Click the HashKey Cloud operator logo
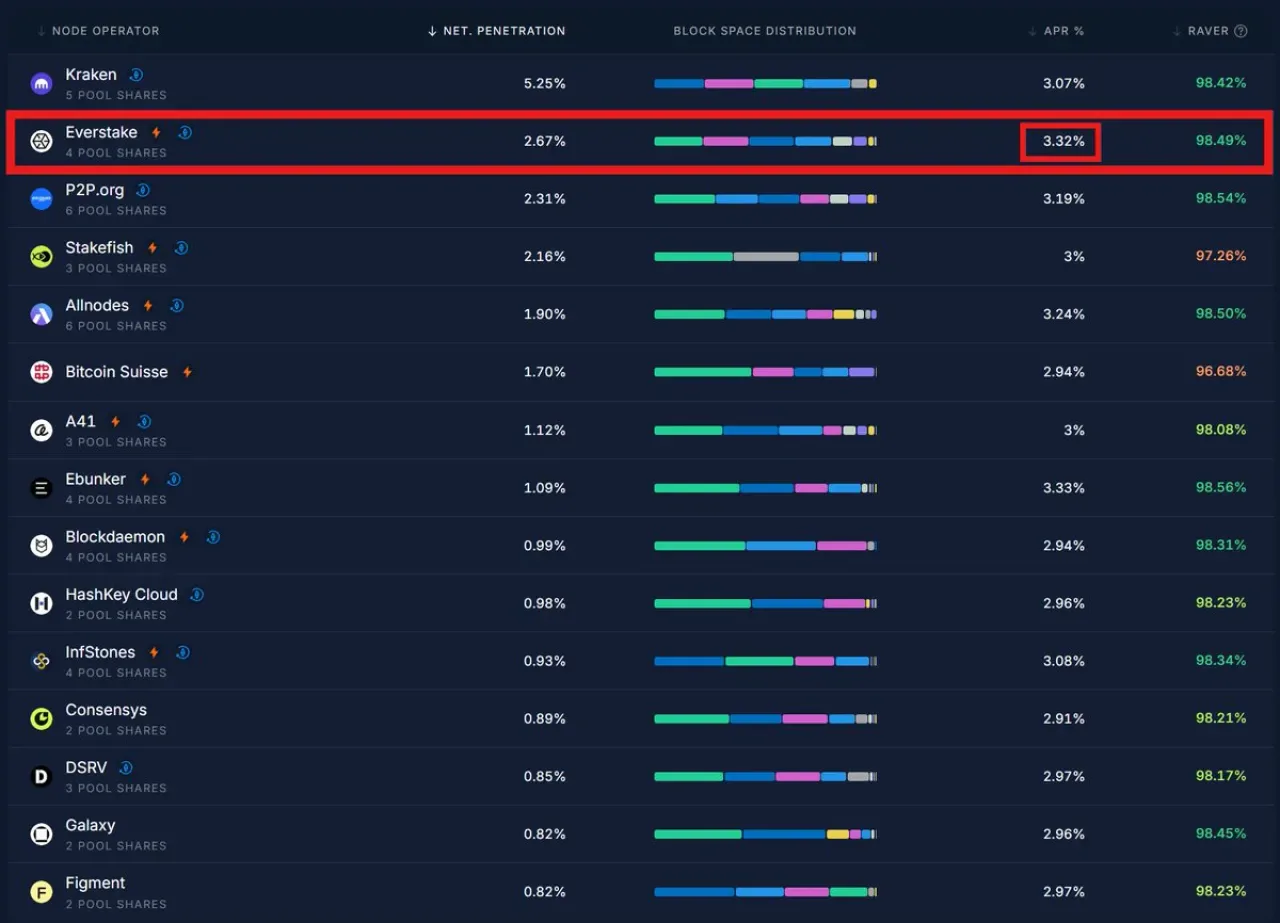Viewport: 1280px width, 923px height. 41,603
